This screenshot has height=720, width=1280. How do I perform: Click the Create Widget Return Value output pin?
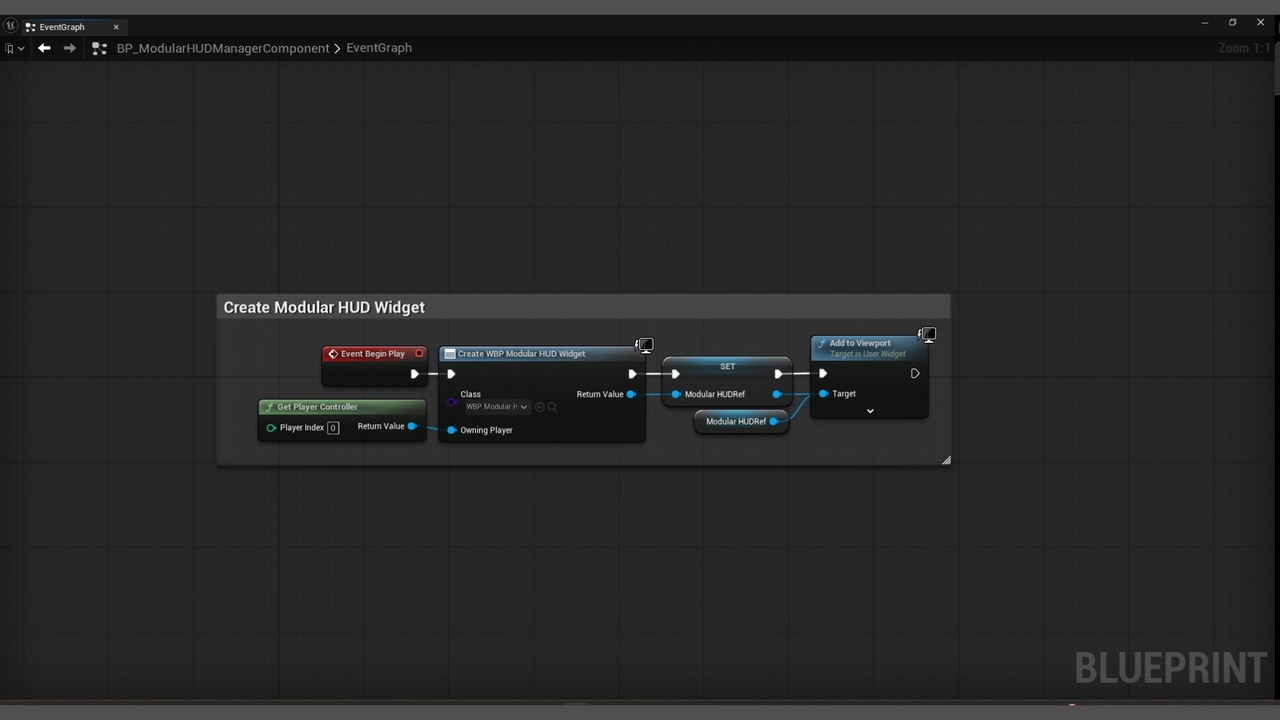click(631, 394)
